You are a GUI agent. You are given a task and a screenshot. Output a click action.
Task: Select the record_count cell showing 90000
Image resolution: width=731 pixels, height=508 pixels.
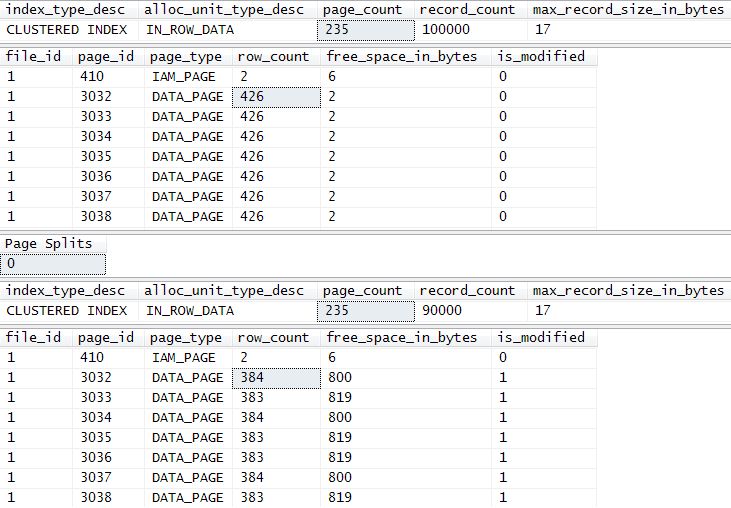[470, 311]
